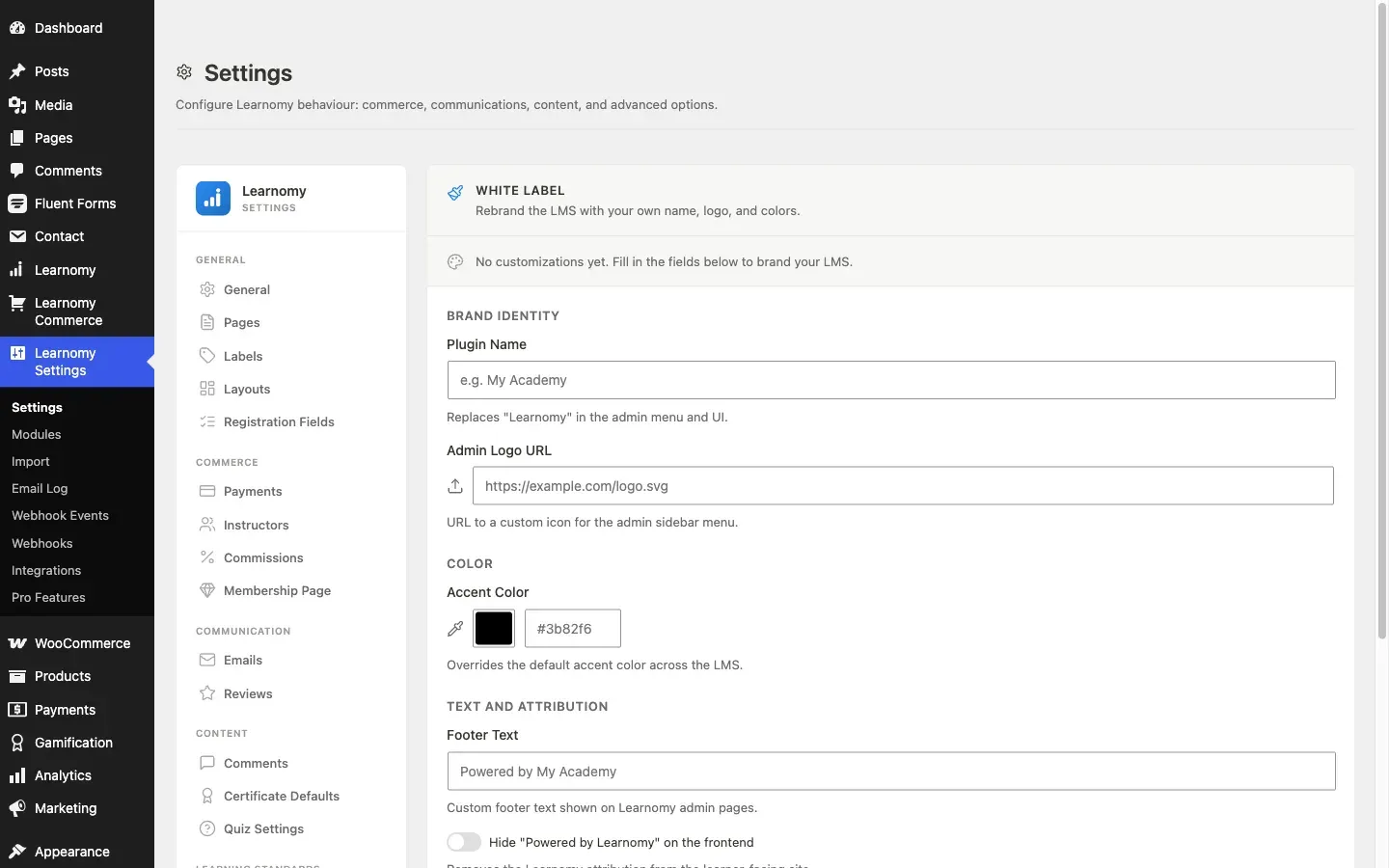Focus the accent color hex field

pyautogui.click(x=573, y=629)
